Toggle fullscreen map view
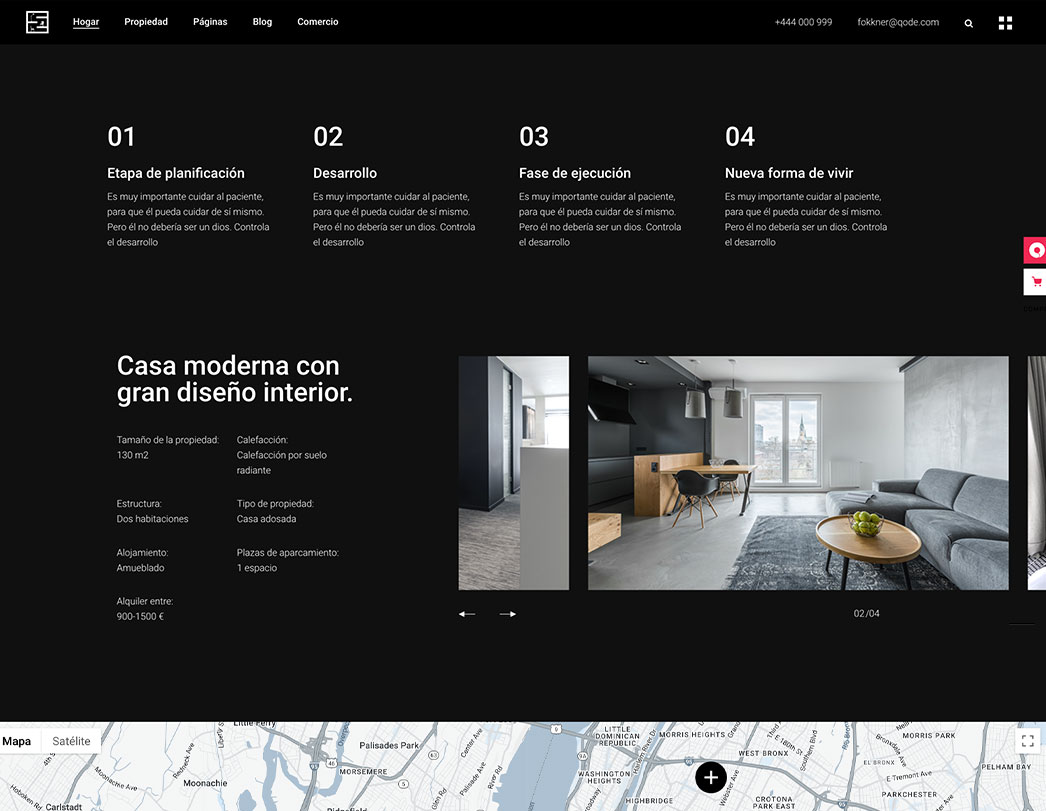This screenshot has width=1046, height=811. 1028,740
